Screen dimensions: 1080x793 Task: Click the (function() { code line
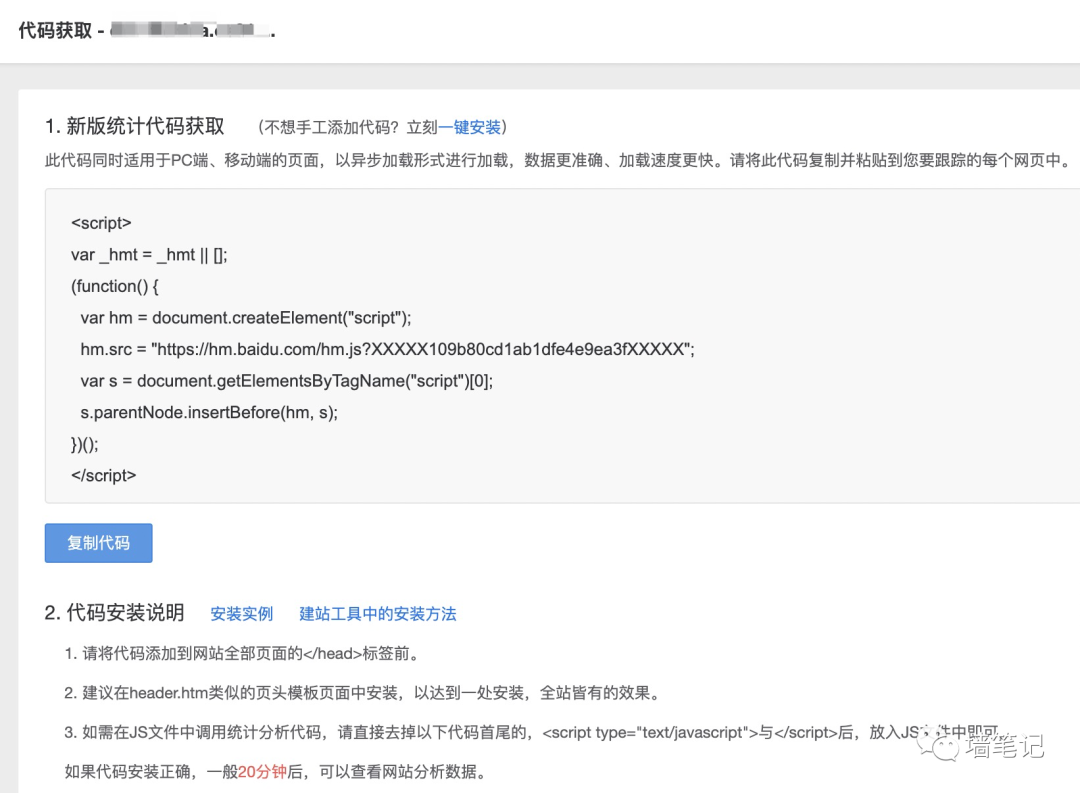[115, 286]
